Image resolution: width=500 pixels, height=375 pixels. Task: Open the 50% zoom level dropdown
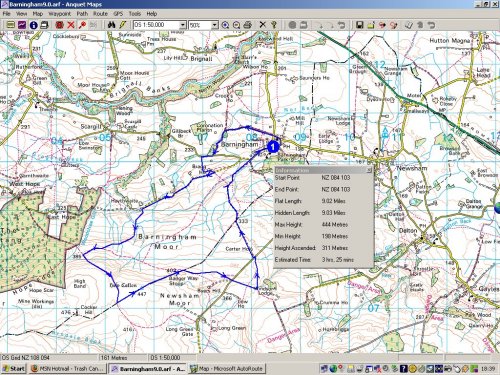(215, 25)
